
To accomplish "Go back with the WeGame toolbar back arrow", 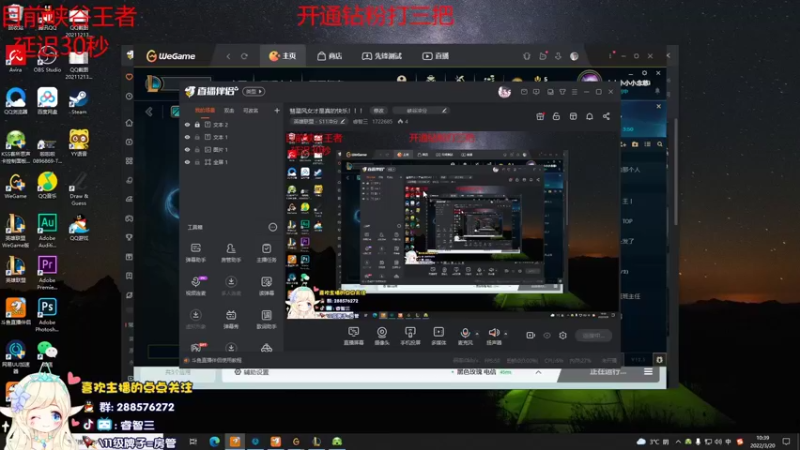I will (x=228, y=56).
